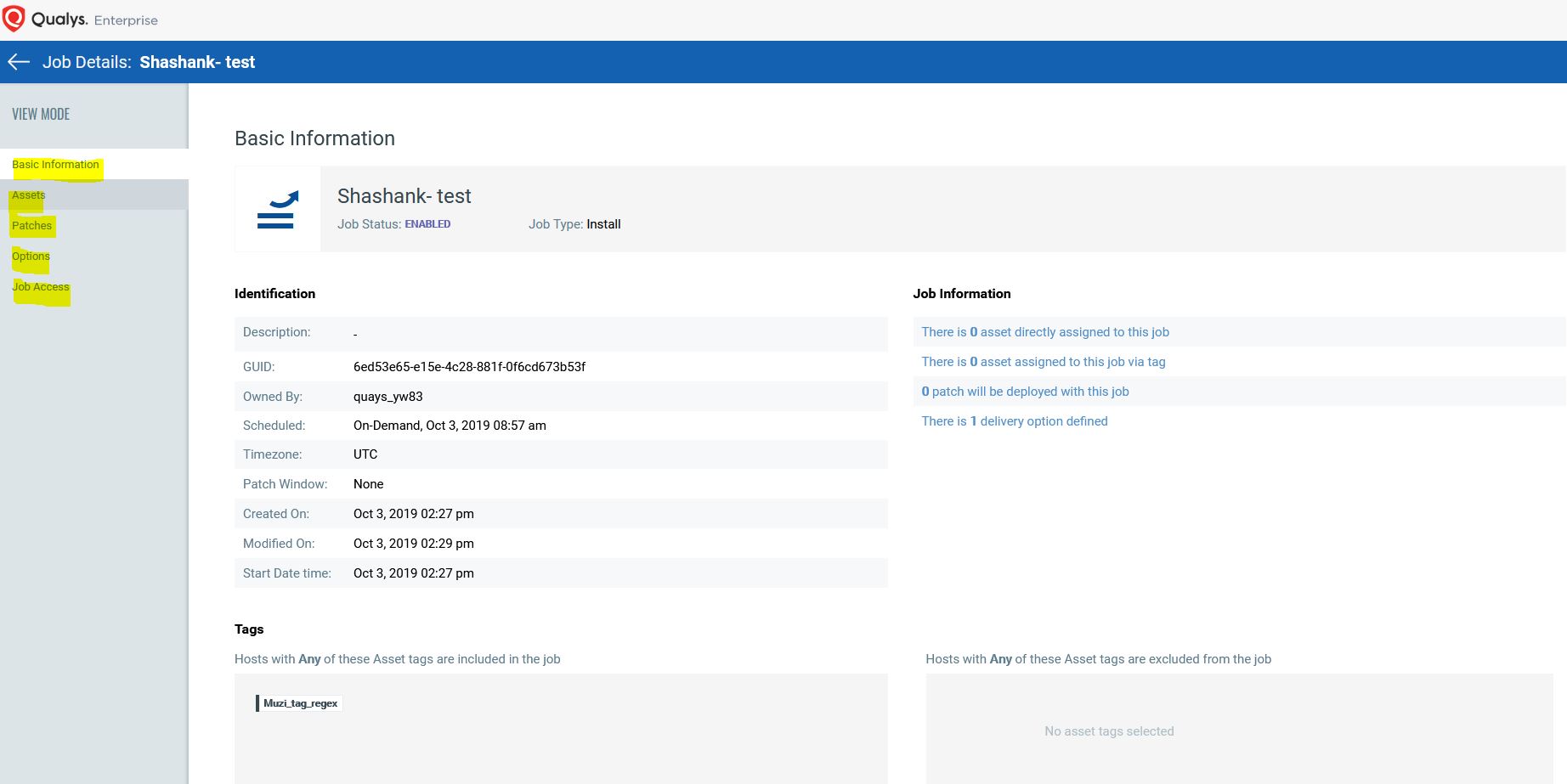This screenshot has width=1567, height=784.
Task: Switch to the Assets section
Action: (28, 195)
